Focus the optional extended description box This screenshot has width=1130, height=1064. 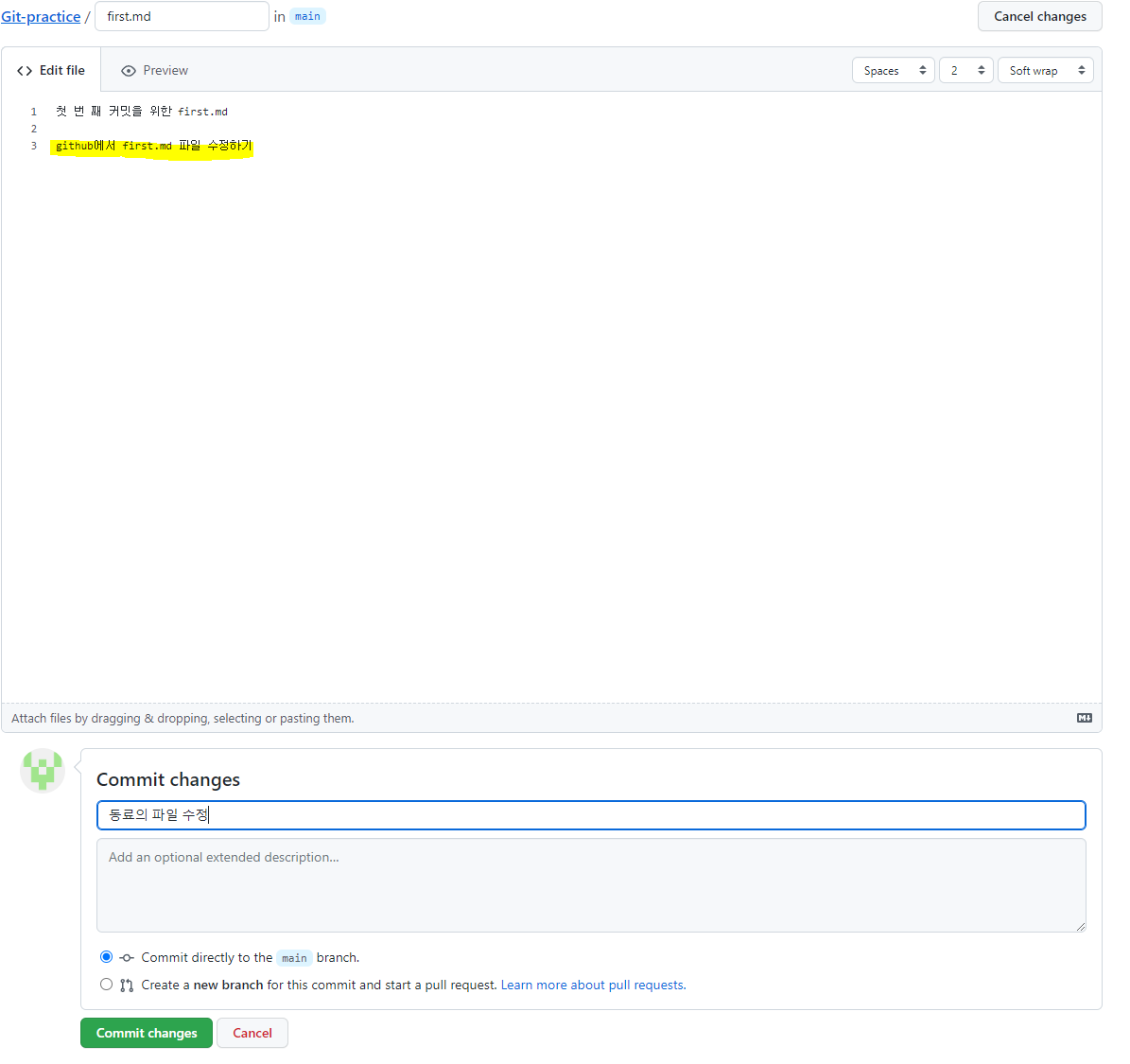(591, 885)
